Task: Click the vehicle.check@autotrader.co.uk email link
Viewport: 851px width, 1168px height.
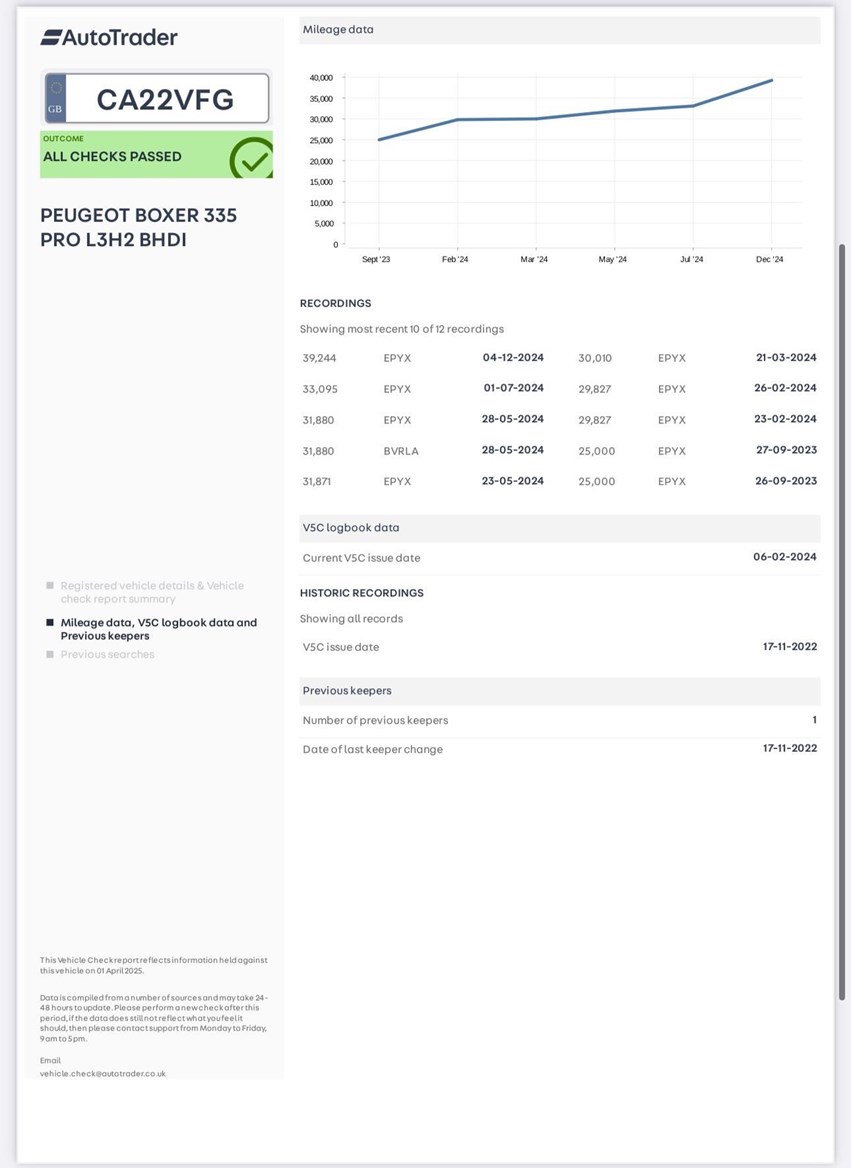Action: click(103, 1074)
